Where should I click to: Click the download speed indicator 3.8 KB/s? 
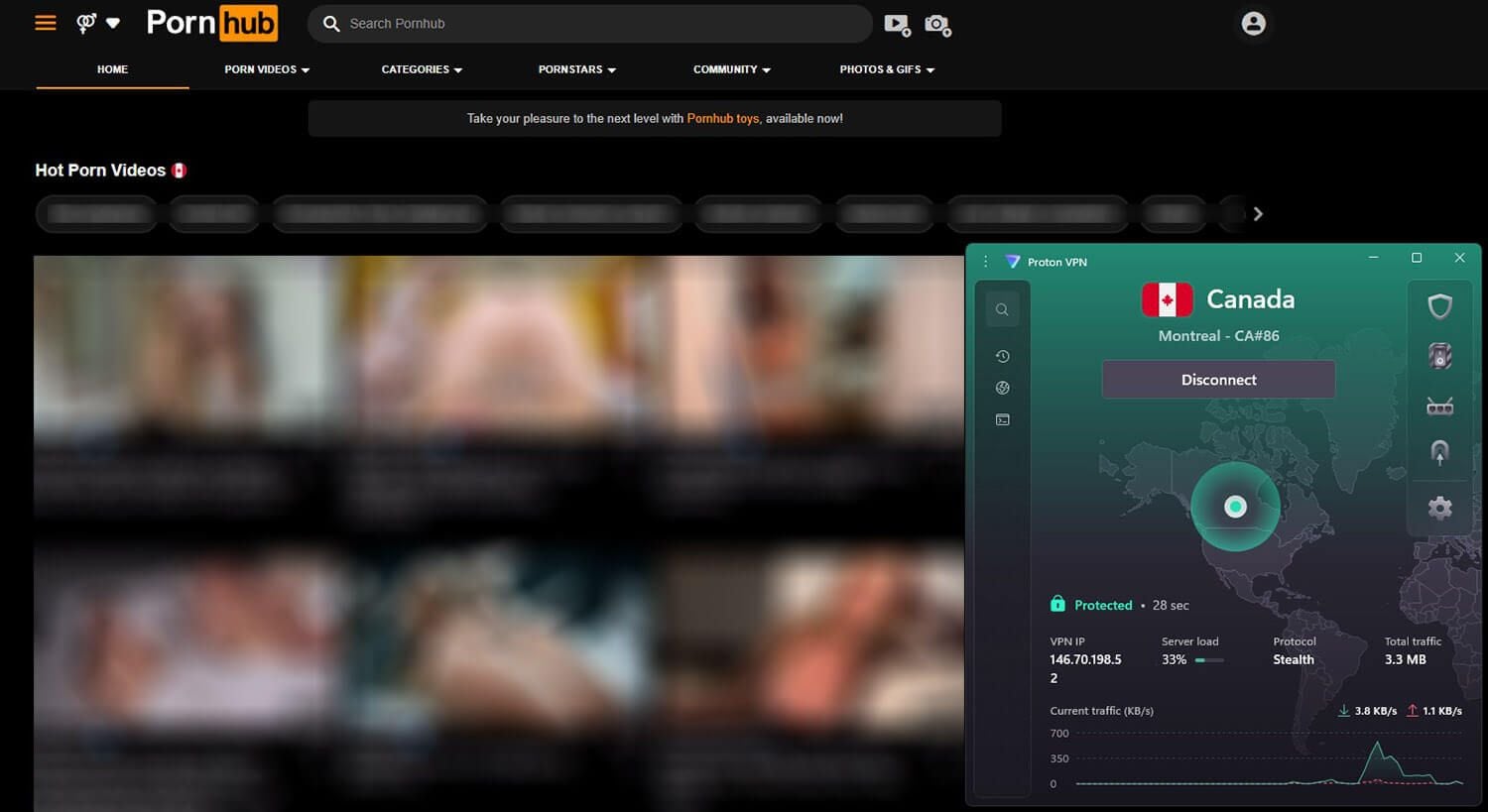tap(1367, 711)
